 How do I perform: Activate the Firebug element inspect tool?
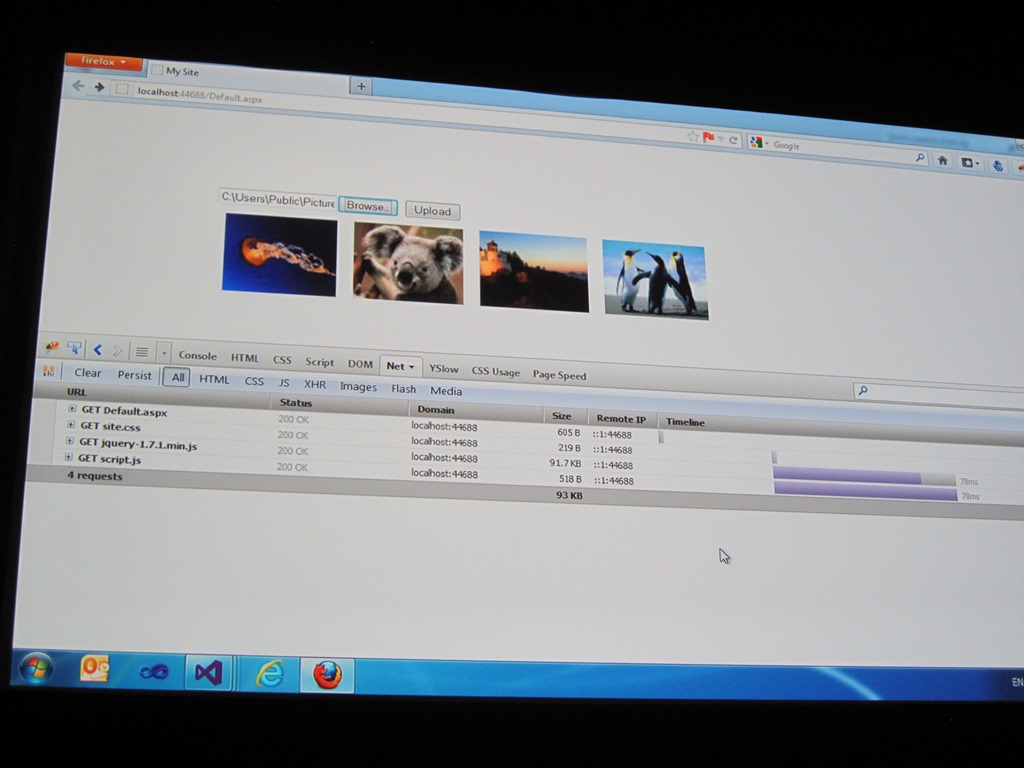click(x=74, y=348)
